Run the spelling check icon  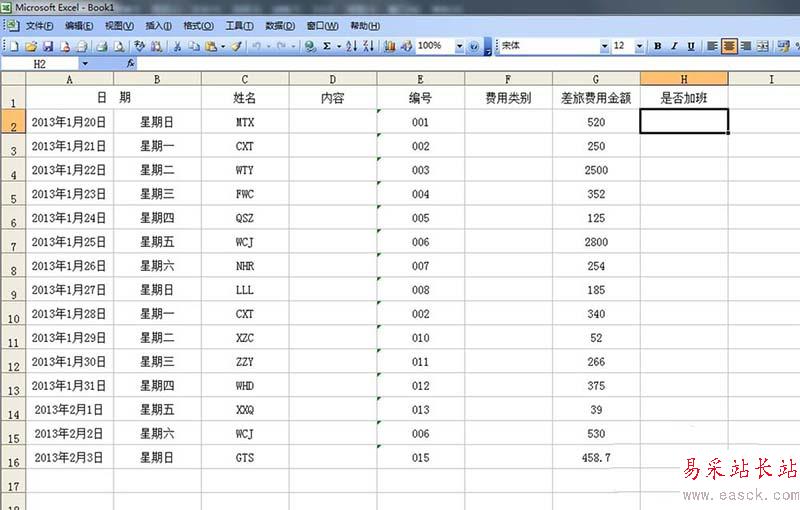point(140,46)
